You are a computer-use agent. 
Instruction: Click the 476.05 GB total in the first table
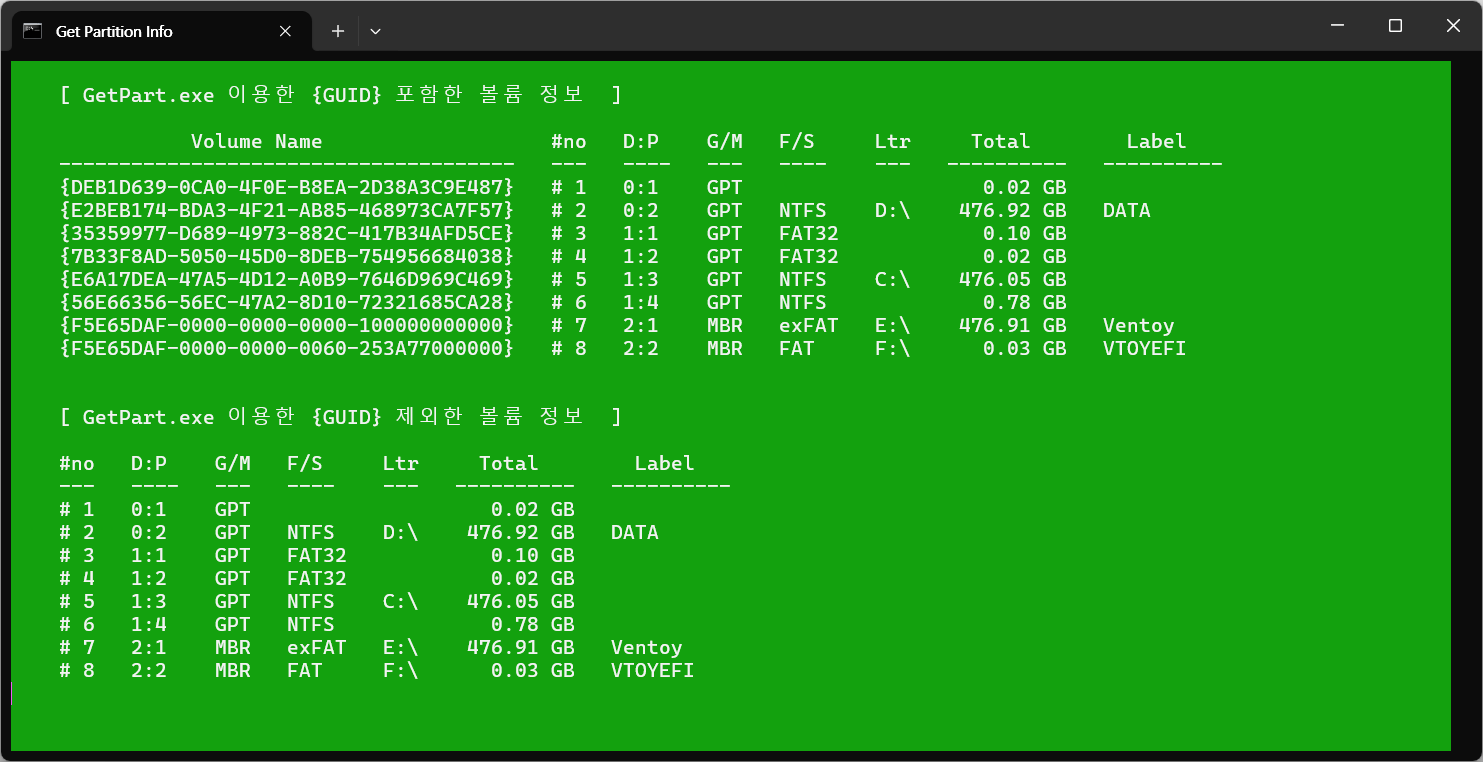tap(1013, 279)
